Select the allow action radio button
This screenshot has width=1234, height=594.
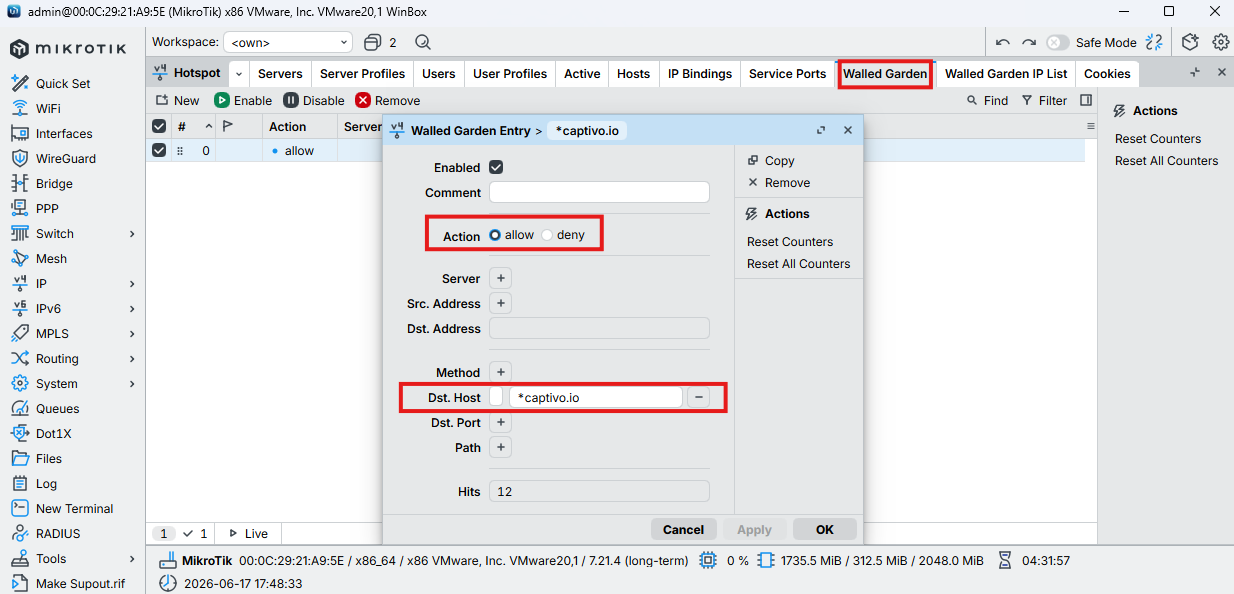coord(495,235)
